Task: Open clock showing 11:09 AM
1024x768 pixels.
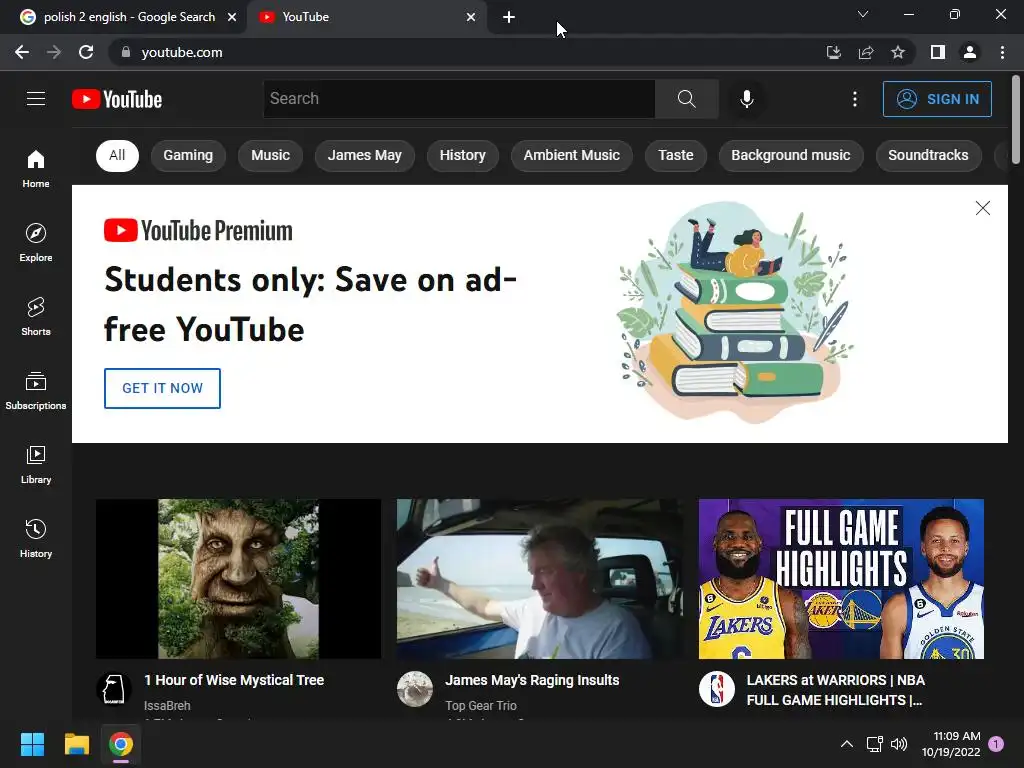Action: pos(951,744)
